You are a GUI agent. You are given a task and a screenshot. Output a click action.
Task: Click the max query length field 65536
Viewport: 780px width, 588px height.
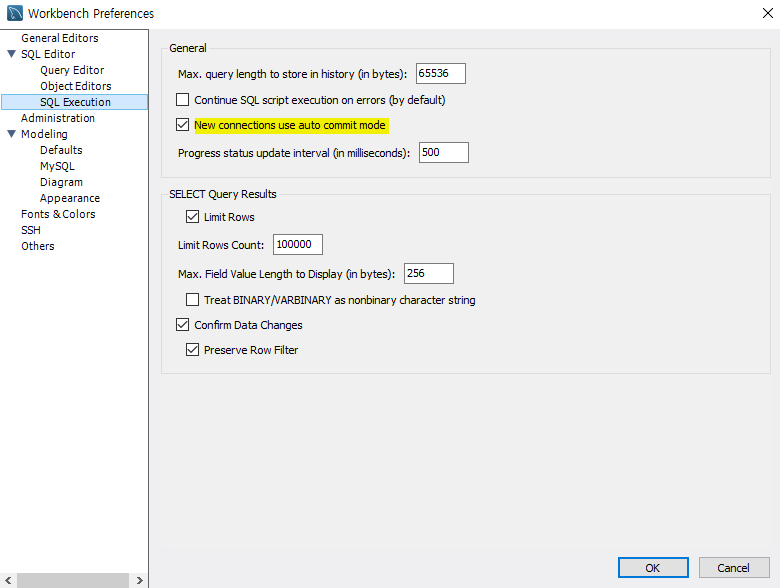tap(441, 74)
